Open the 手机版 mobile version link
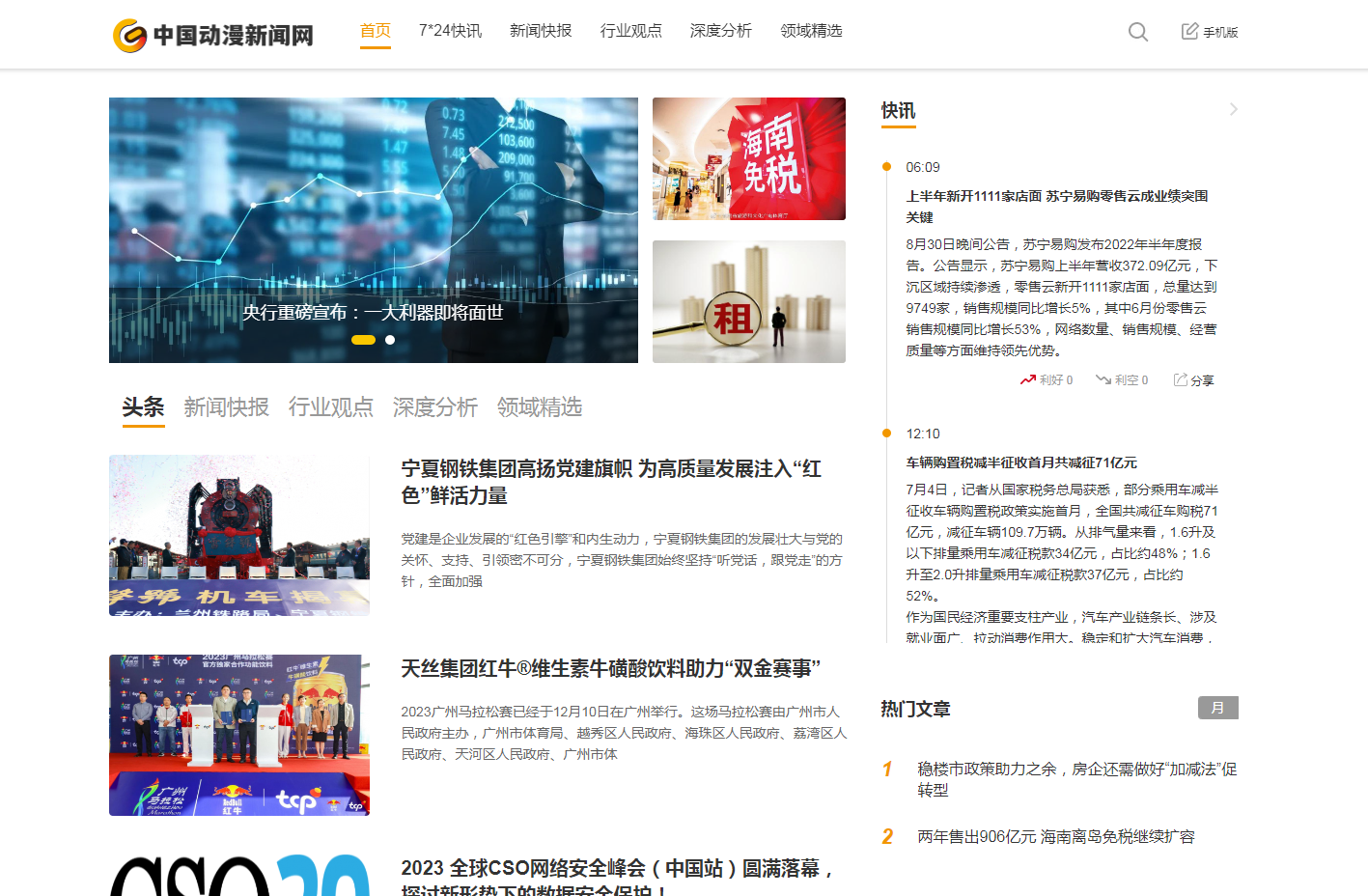1368x896 pixels. click(1210, 32)
